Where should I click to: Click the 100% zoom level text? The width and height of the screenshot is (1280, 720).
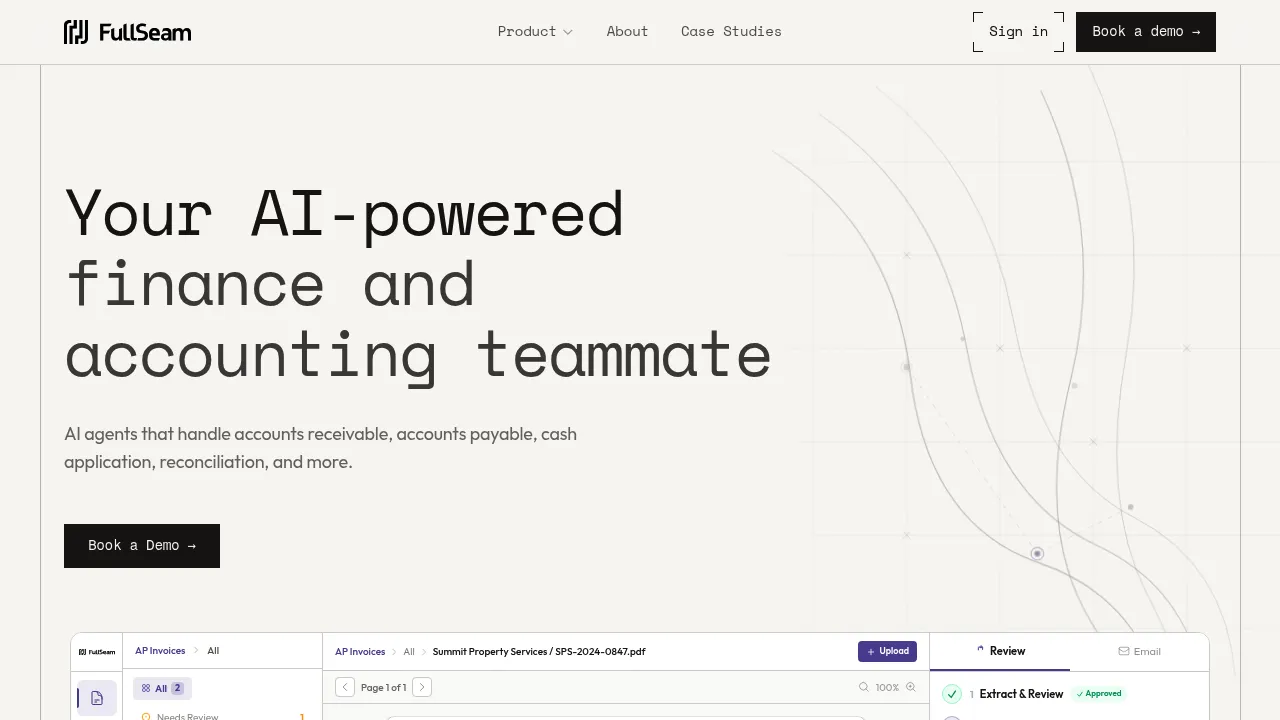coord(887,687)
